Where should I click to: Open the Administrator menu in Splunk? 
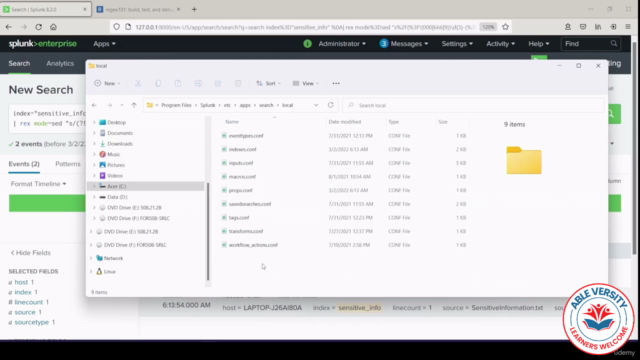(342, 44)
